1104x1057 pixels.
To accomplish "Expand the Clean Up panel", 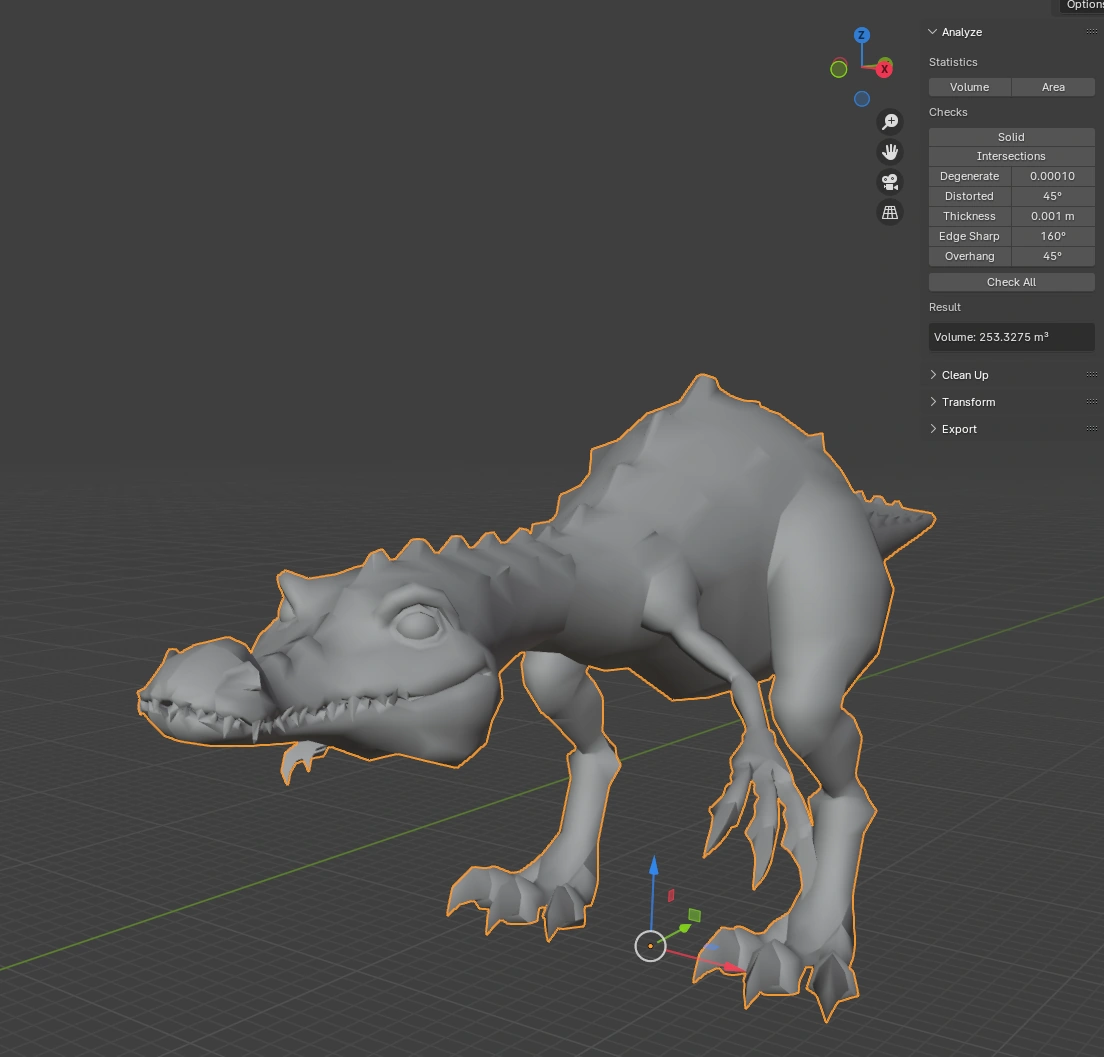I will point(958,375).
